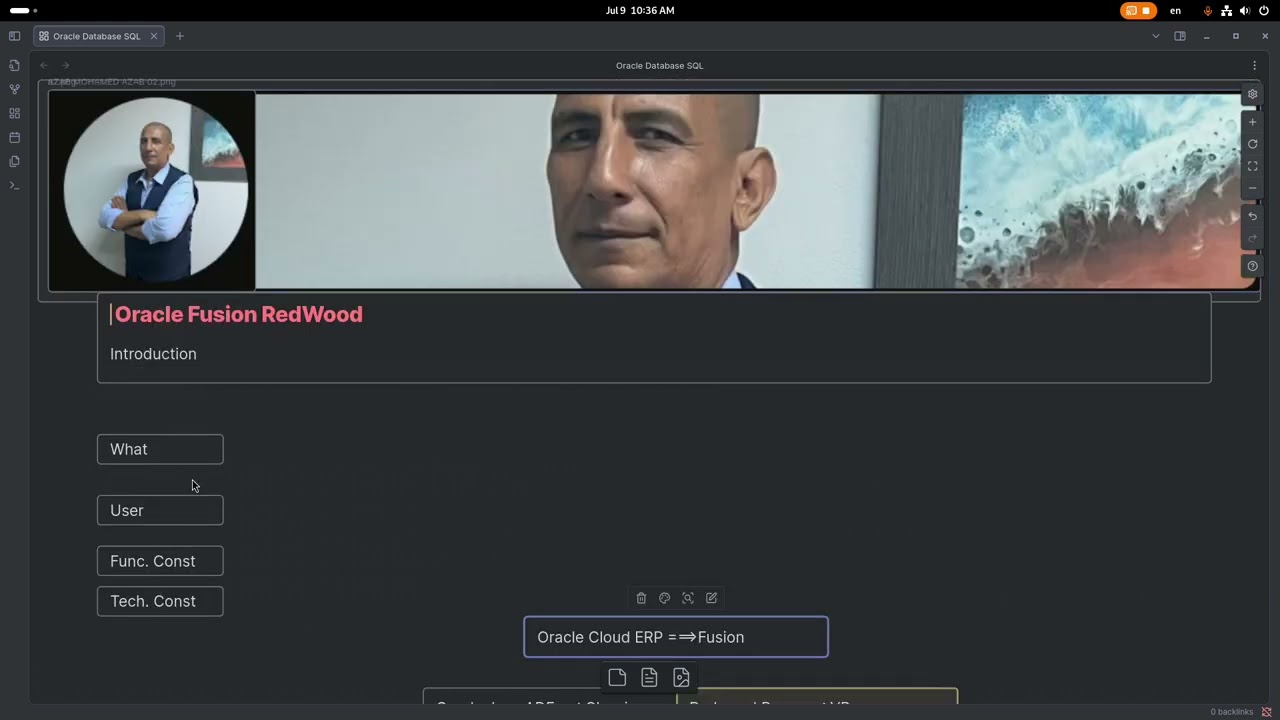
Task: Open the system volume control
Action: point(1245,10)
